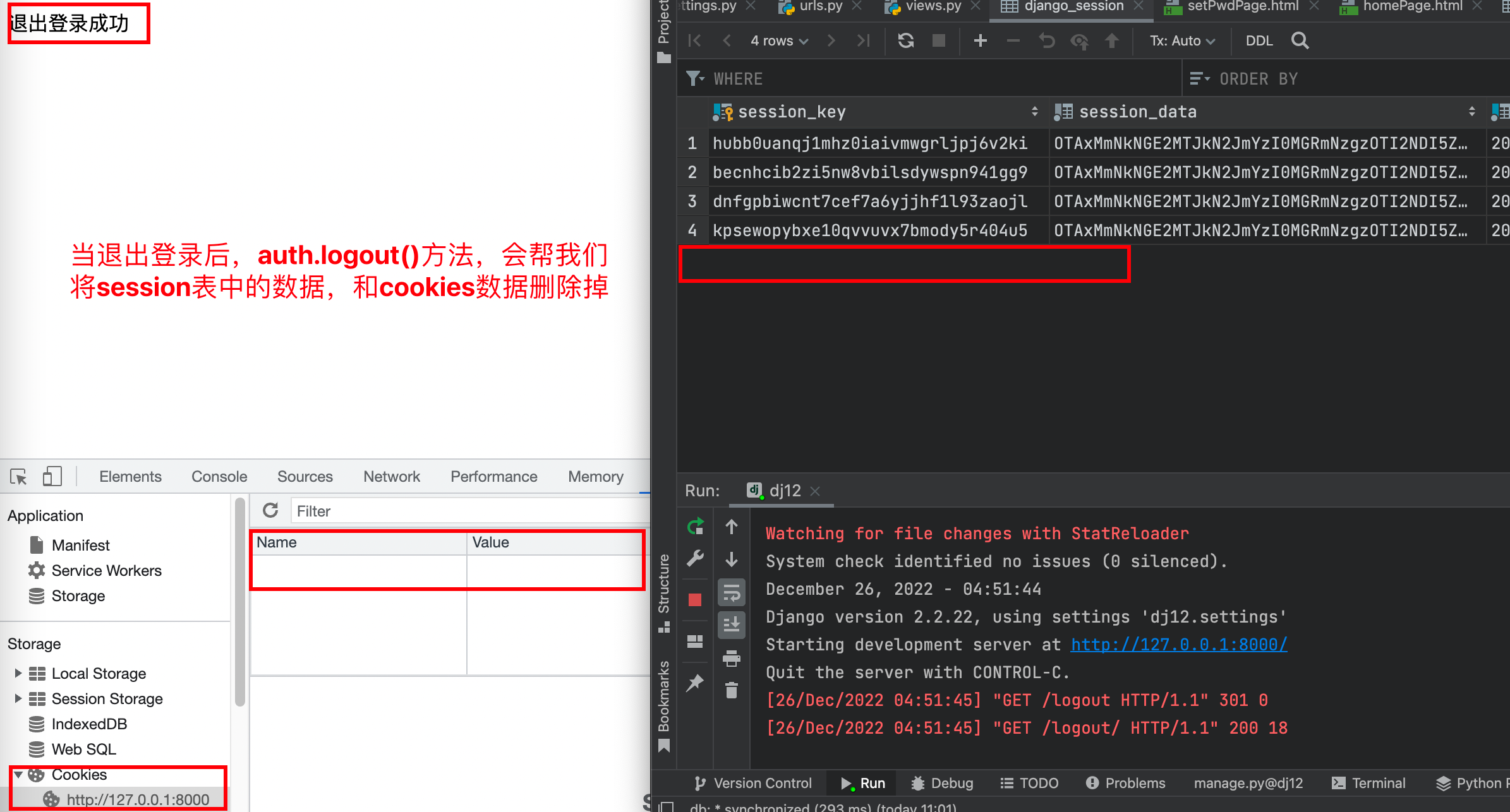This screenshot has height=812, width=1510.
Task: Toggle scroll to end in console
Action: coord(732,624)
